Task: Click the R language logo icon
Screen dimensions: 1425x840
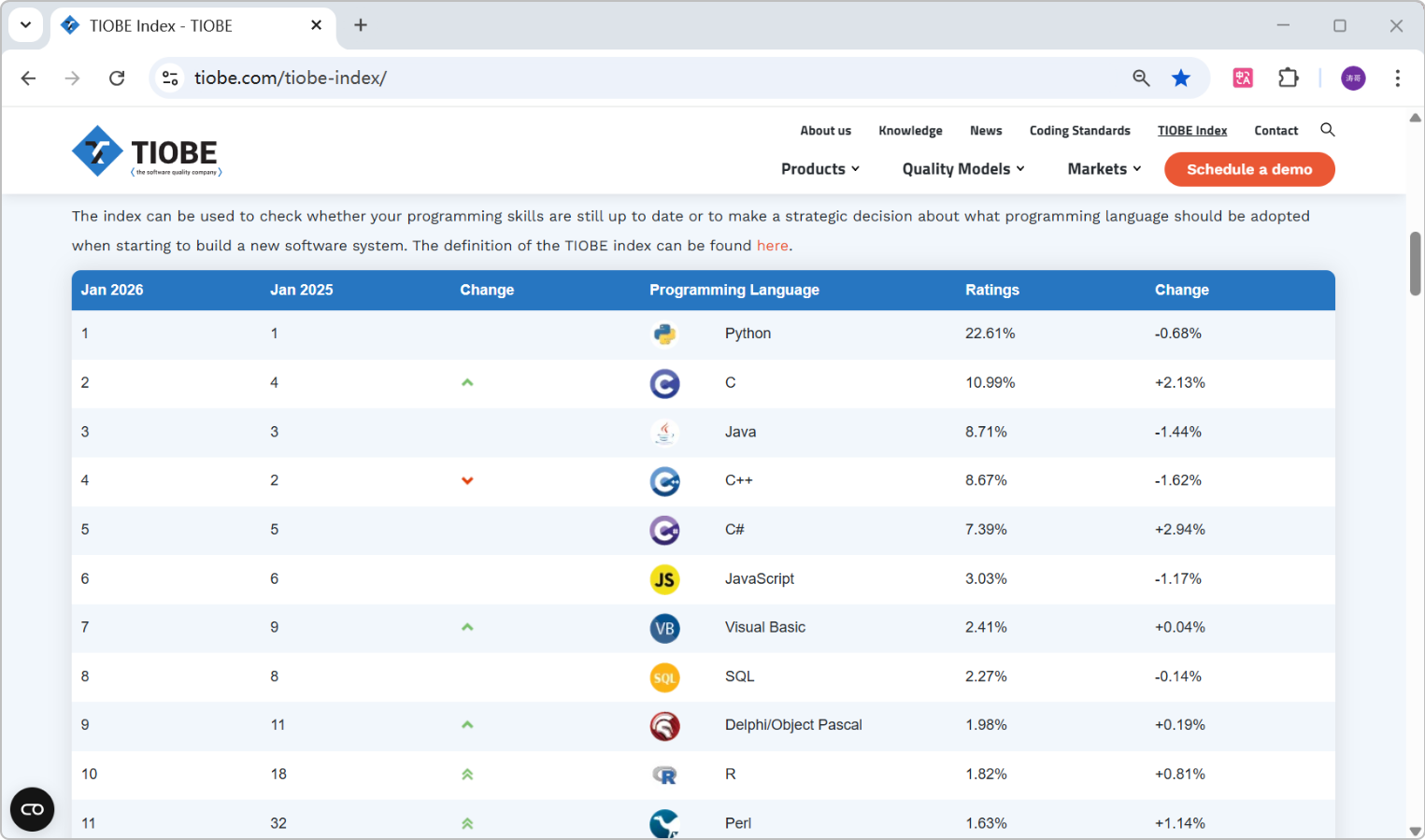Action: click(664, 775)
